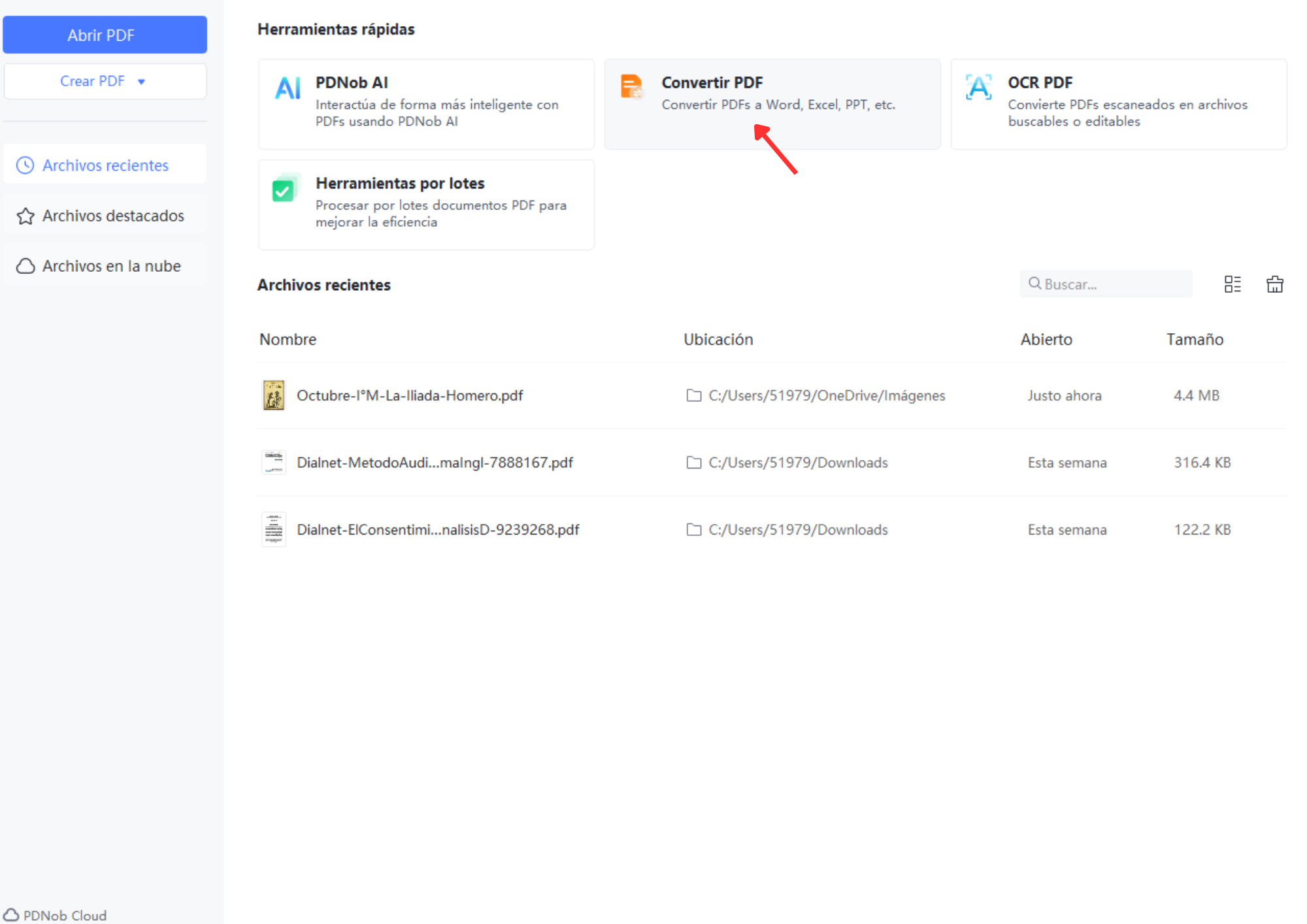Open the PDNob AI tool icon
1307x924 pixels.
click(x=288, y=88)
